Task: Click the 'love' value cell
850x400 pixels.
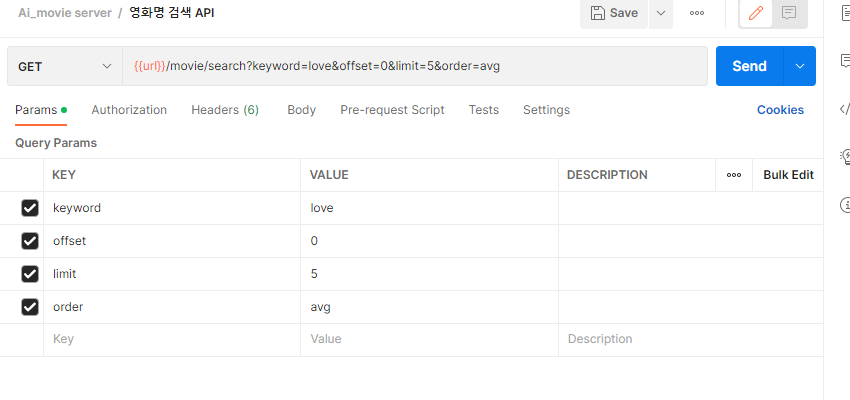Action: point(429,208)
